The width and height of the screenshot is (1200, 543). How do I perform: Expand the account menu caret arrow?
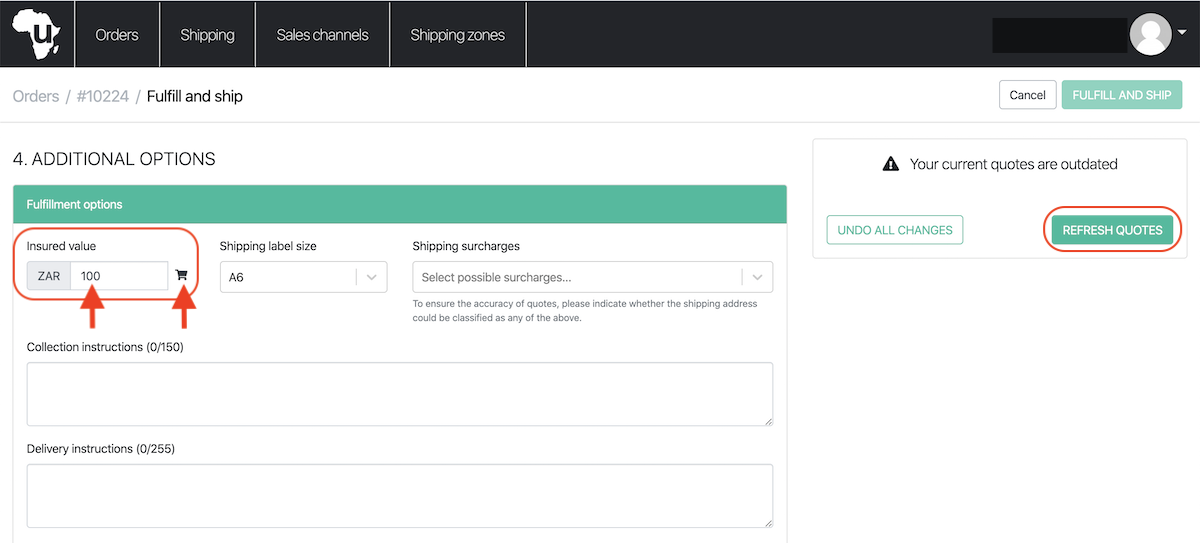coord(1182,32)
